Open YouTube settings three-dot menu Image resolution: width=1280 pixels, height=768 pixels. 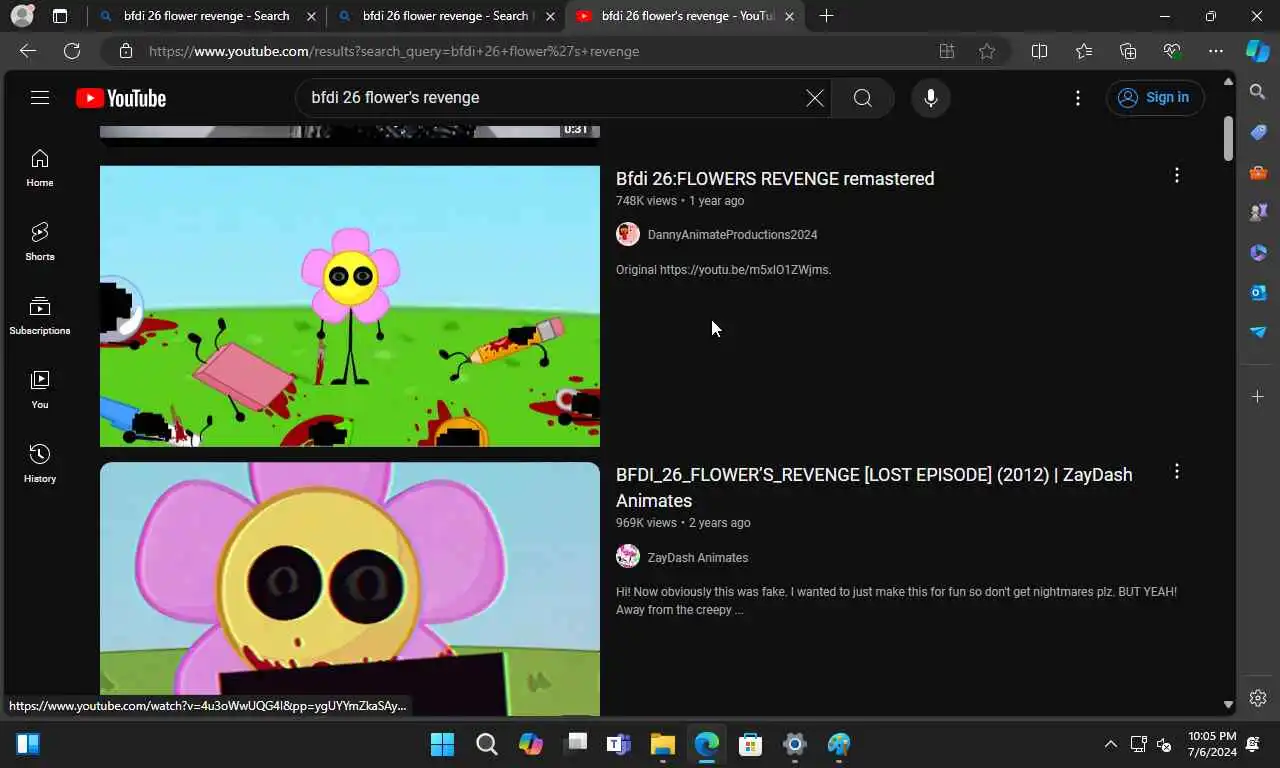(1077, 98)
